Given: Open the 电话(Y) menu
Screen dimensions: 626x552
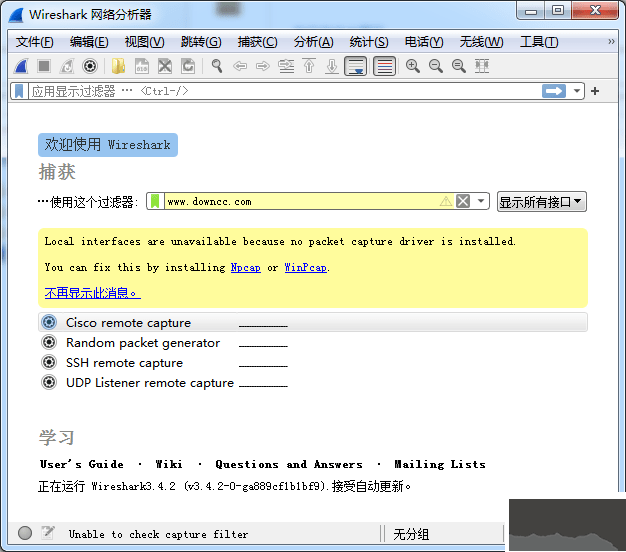Looking at the screenshot, I should [424, 42].
